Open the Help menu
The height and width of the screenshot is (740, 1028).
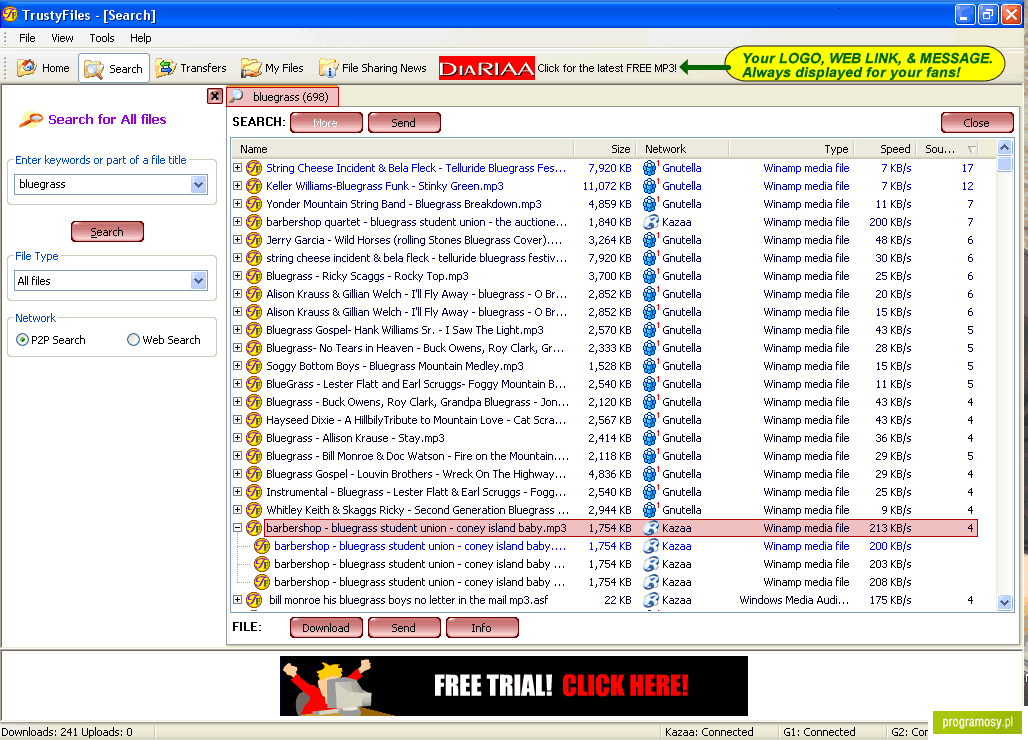click(x=140, y=38)
